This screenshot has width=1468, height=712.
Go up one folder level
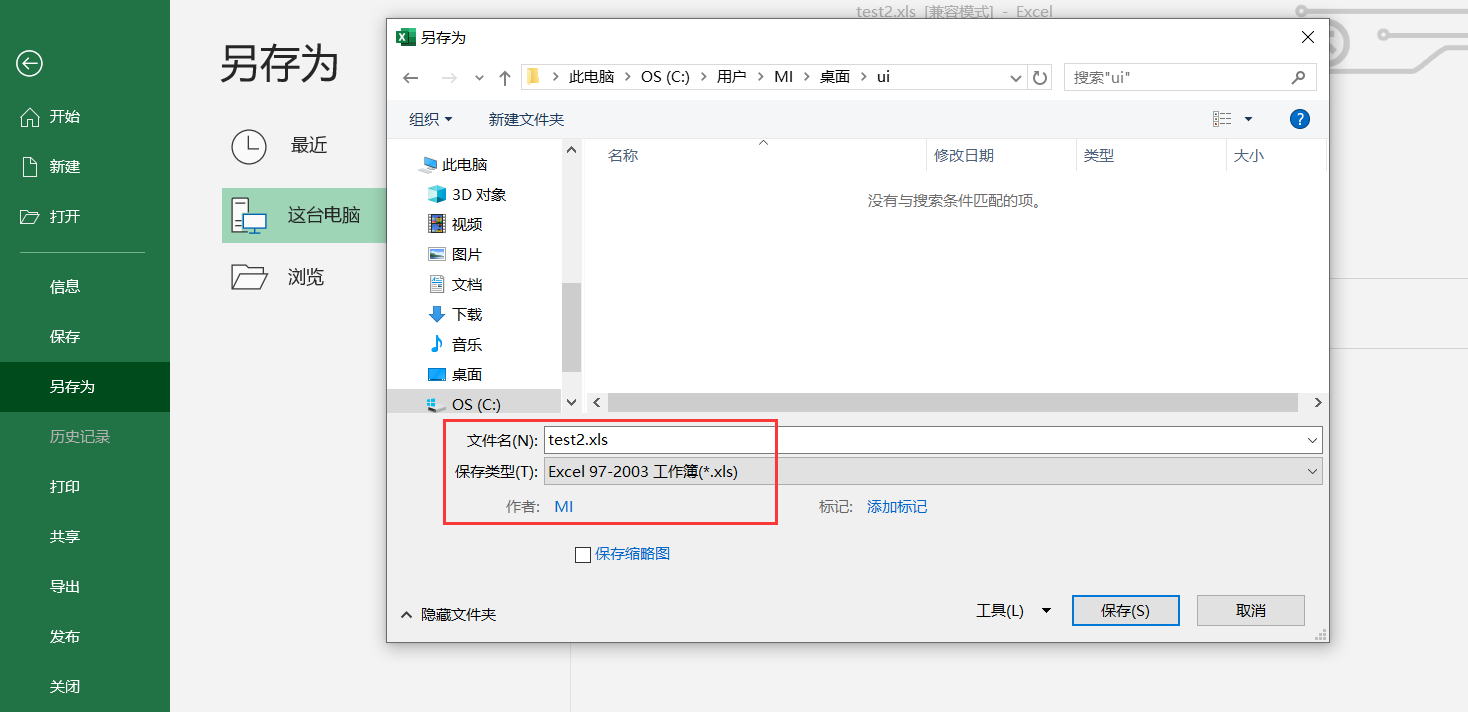point(505,77)
